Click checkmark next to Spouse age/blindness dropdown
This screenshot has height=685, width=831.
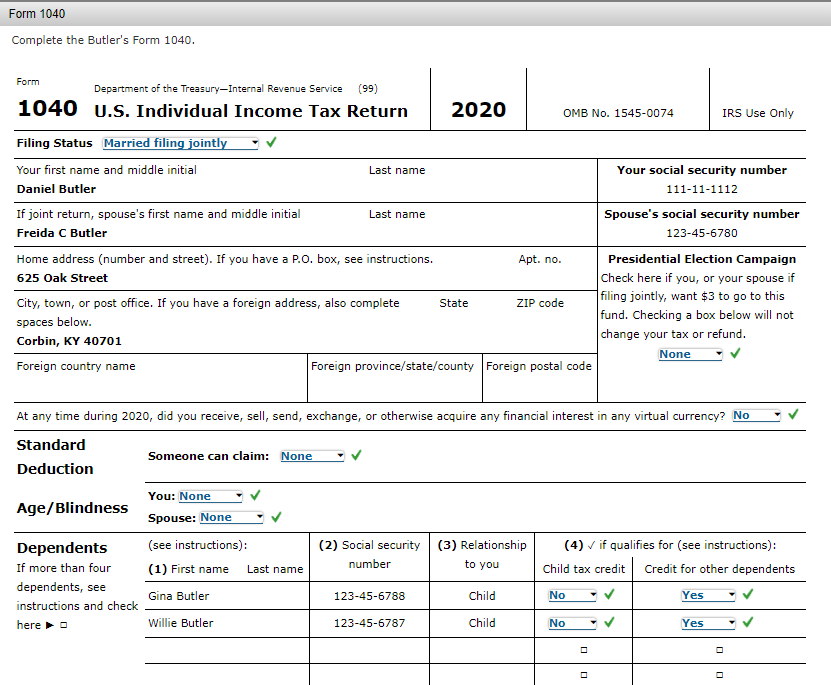click(x=277, y=517)
